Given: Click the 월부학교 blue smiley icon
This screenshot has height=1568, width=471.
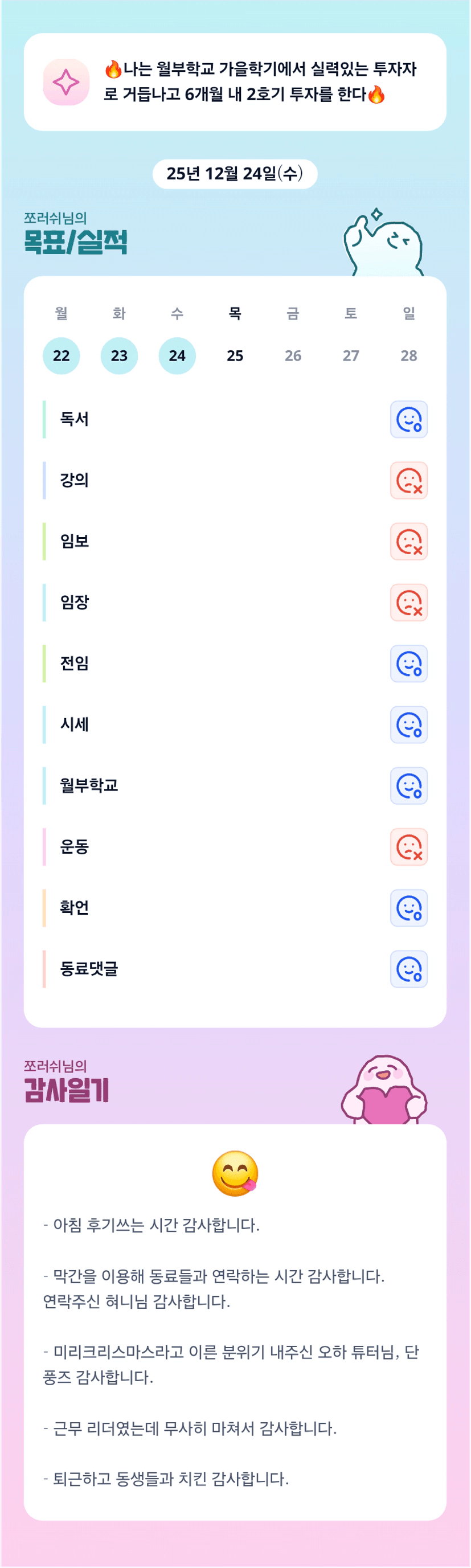Looking at the screenshot, I should tap(408, 786).
